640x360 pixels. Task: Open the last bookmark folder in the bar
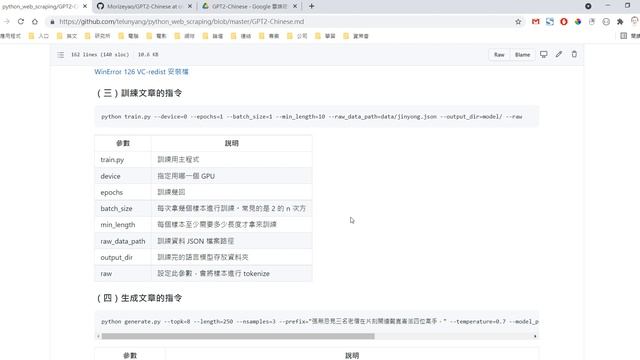point(356,36)
